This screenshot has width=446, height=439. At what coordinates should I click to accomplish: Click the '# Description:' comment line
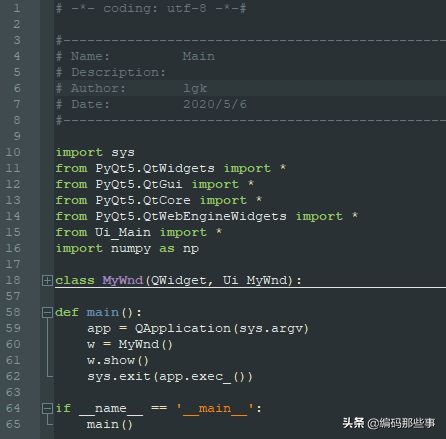[x=111, y=72]
